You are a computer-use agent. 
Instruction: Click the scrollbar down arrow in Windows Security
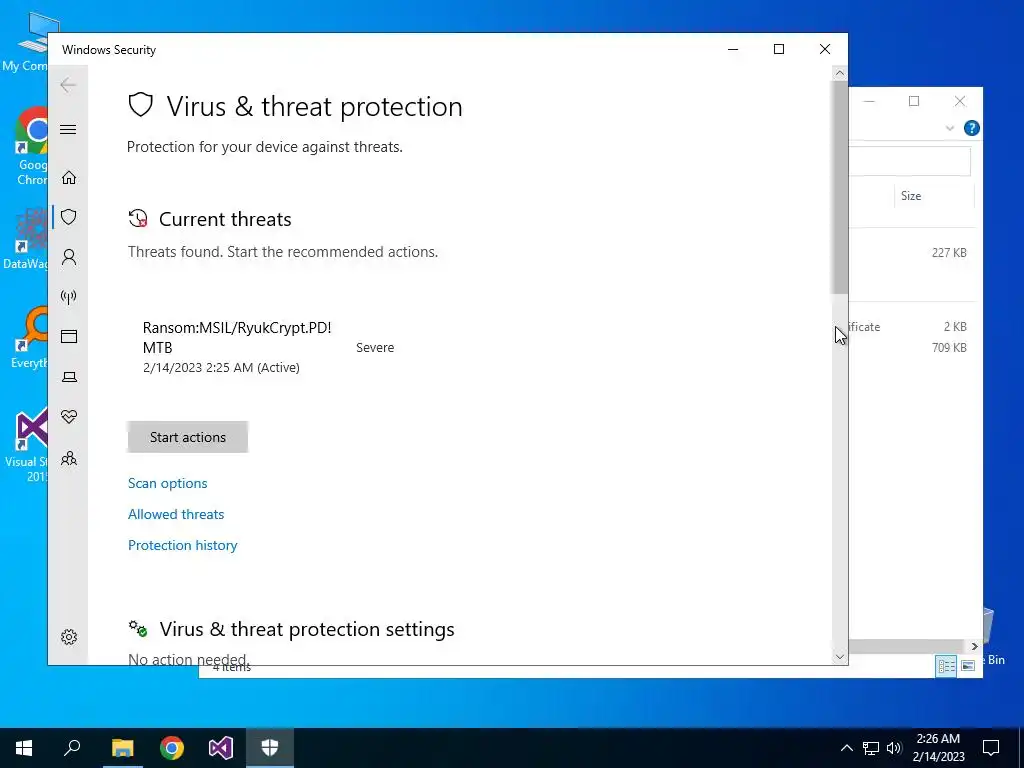(x=840, y=657)
